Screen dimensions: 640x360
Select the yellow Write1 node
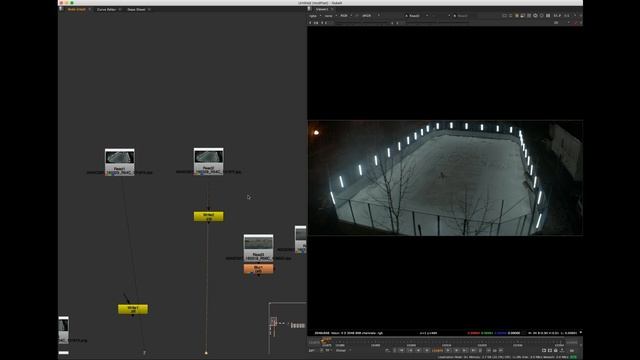click(x=133, y=309)
